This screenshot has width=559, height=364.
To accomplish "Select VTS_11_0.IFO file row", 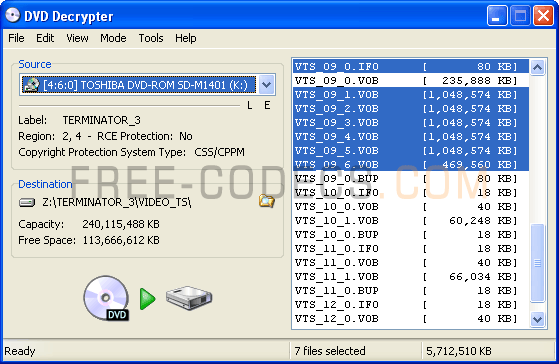I will point(411,248).
